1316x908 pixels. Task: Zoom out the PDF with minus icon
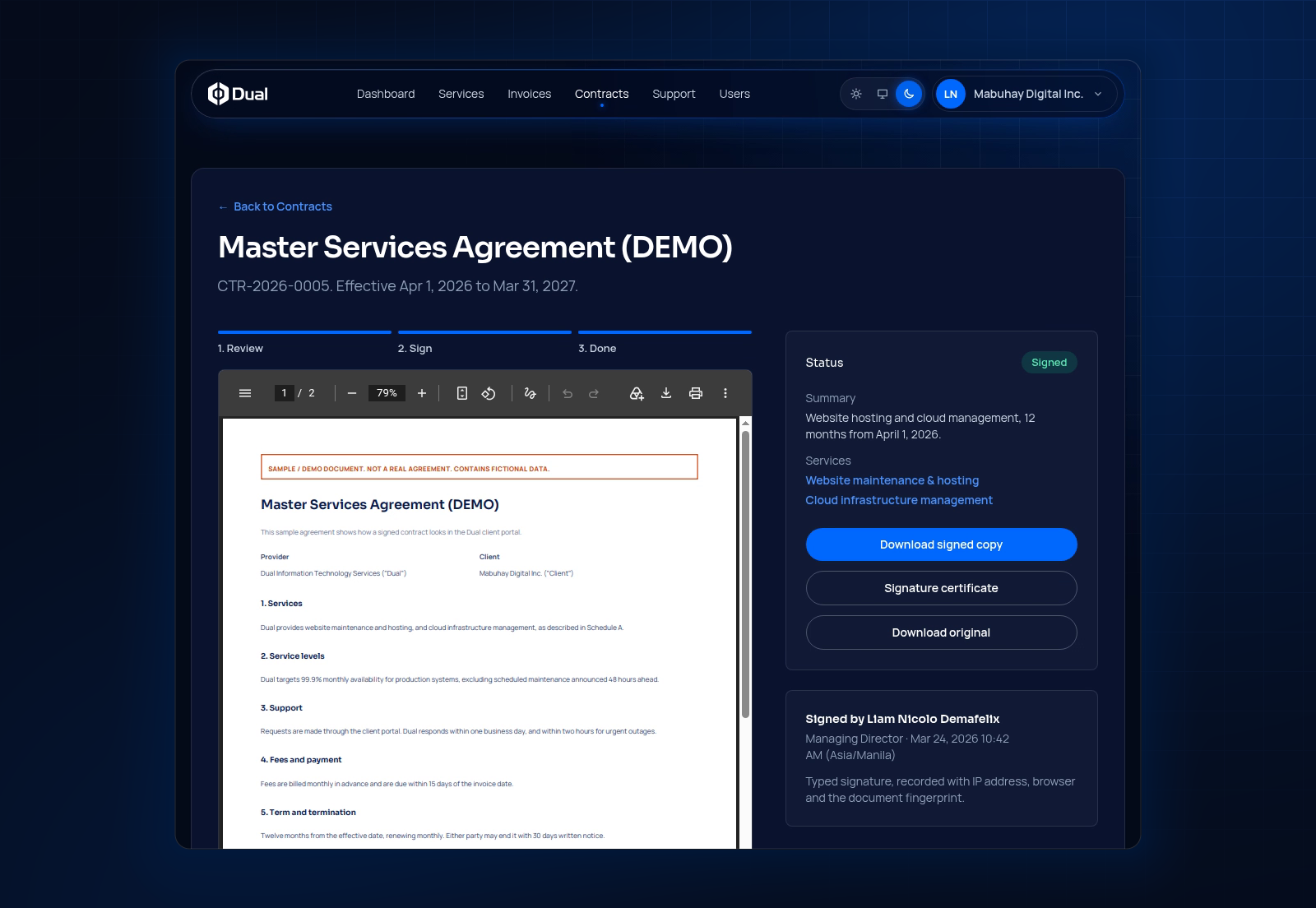coord(352,393)
